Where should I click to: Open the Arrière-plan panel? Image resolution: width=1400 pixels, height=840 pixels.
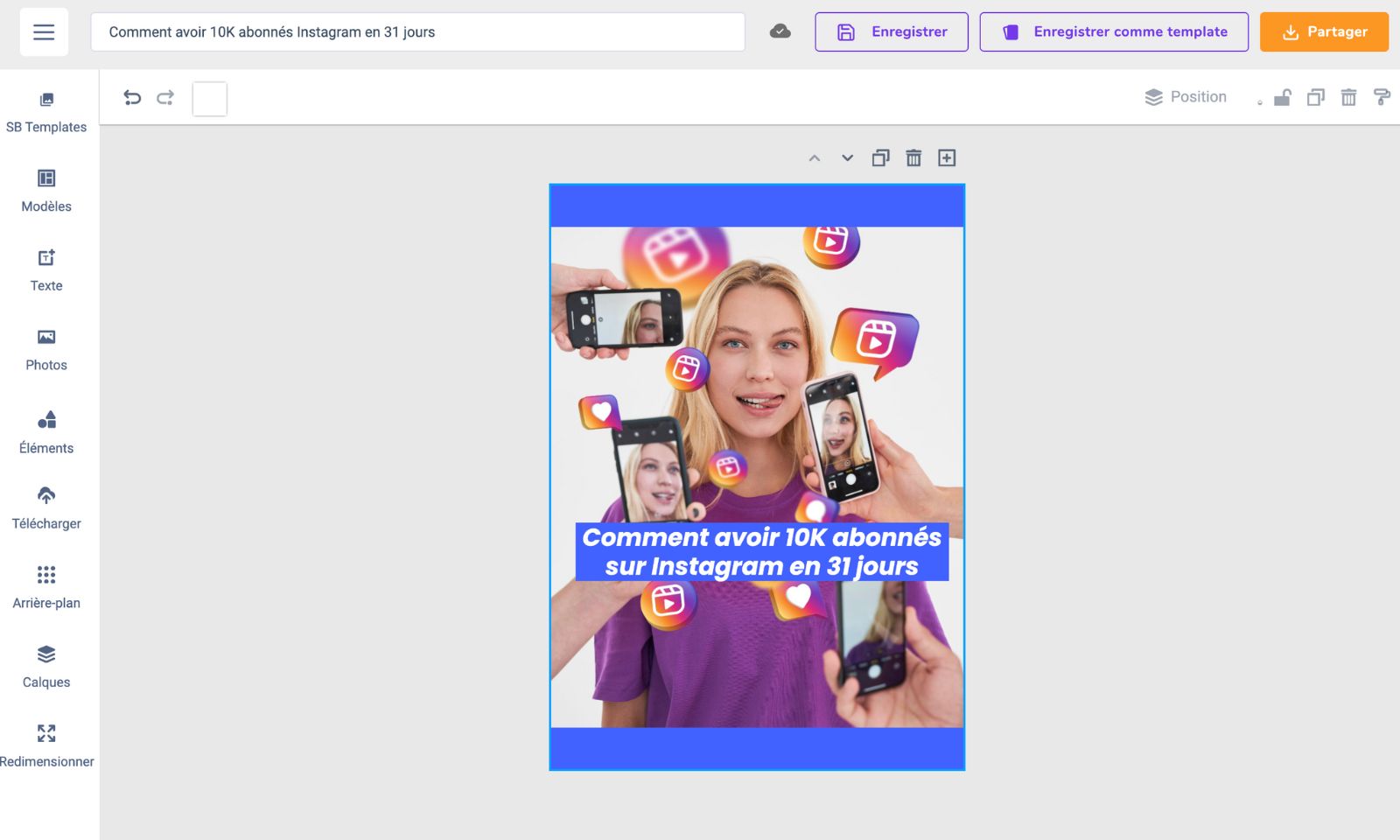[x=46, y=588]
